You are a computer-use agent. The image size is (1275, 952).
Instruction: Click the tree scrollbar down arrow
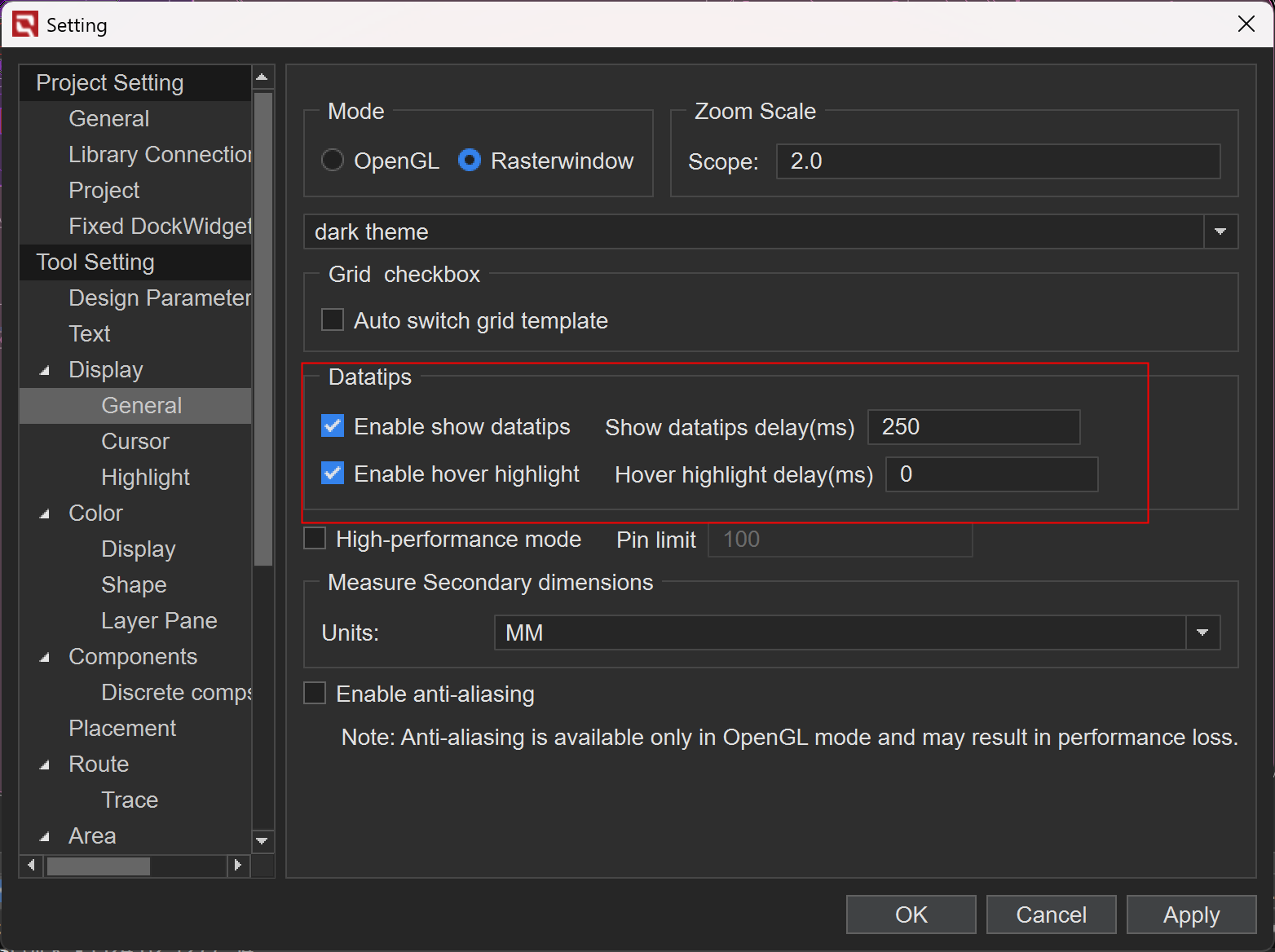262,840
